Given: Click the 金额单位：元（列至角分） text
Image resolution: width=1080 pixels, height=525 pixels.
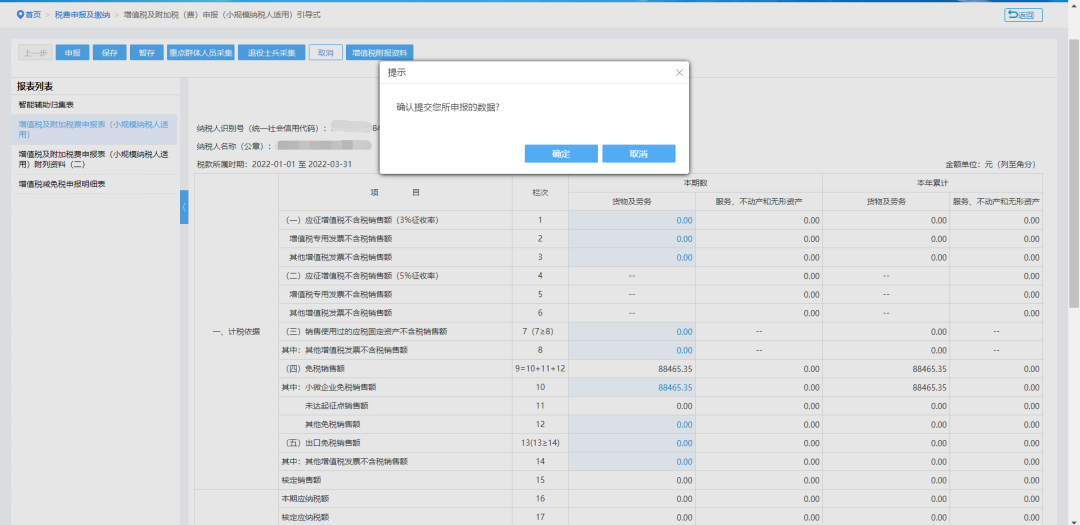Looking at the screenshot, I should point(990,165).
